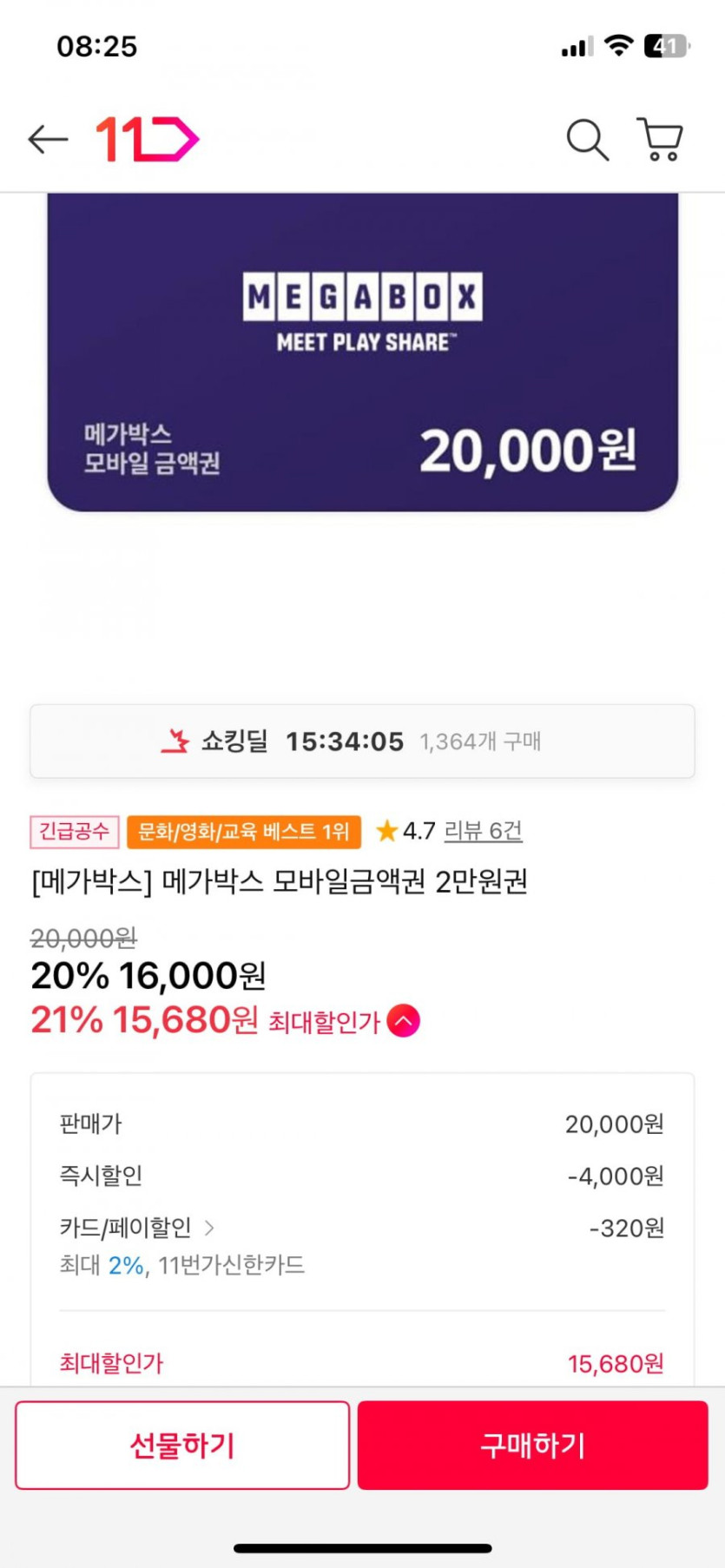Image resolution: width=725 pixels, height=1568 pixels.
Task: Open the shopping cart icon
Action: point(661,139)
